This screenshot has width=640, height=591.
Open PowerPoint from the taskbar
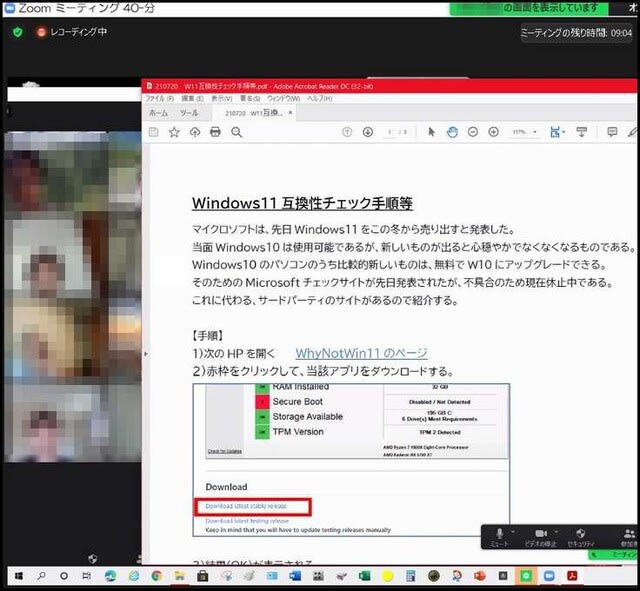pos(480,576)
